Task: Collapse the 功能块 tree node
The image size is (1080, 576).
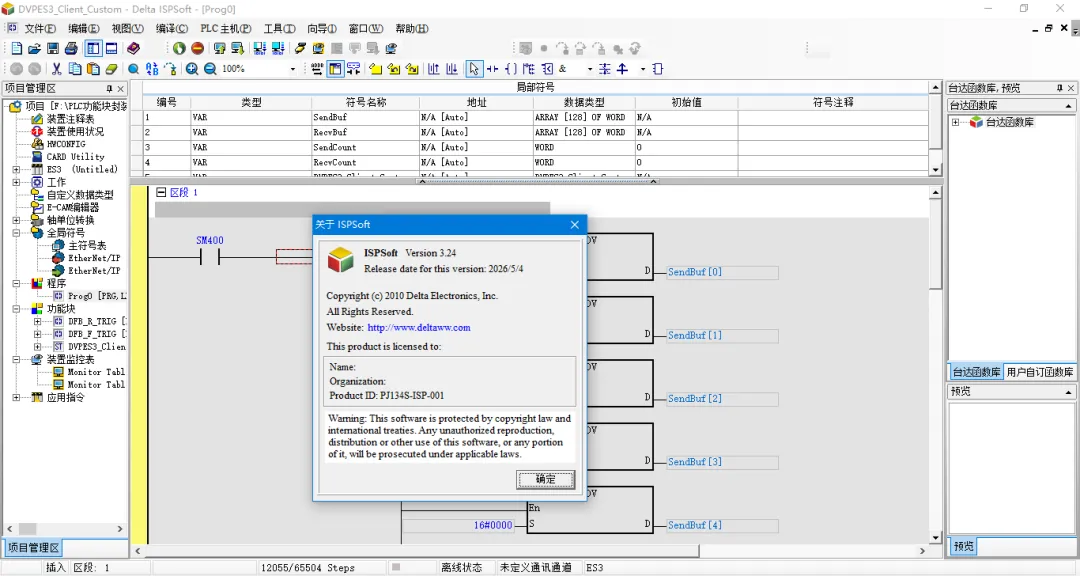Action: [16, 309]
